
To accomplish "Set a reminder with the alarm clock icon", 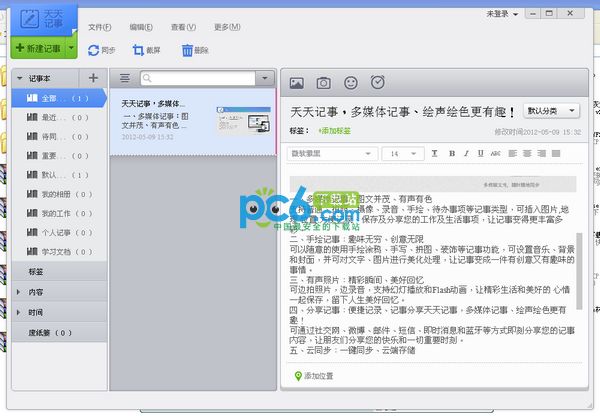I will [x=377, y=82].
